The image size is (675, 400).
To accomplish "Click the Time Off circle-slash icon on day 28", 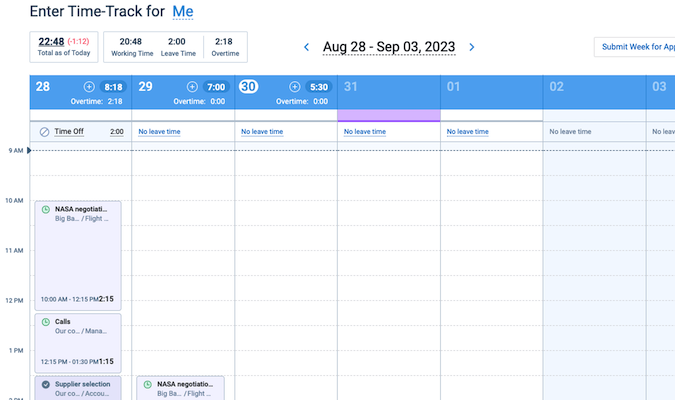I will pos(44,132).
